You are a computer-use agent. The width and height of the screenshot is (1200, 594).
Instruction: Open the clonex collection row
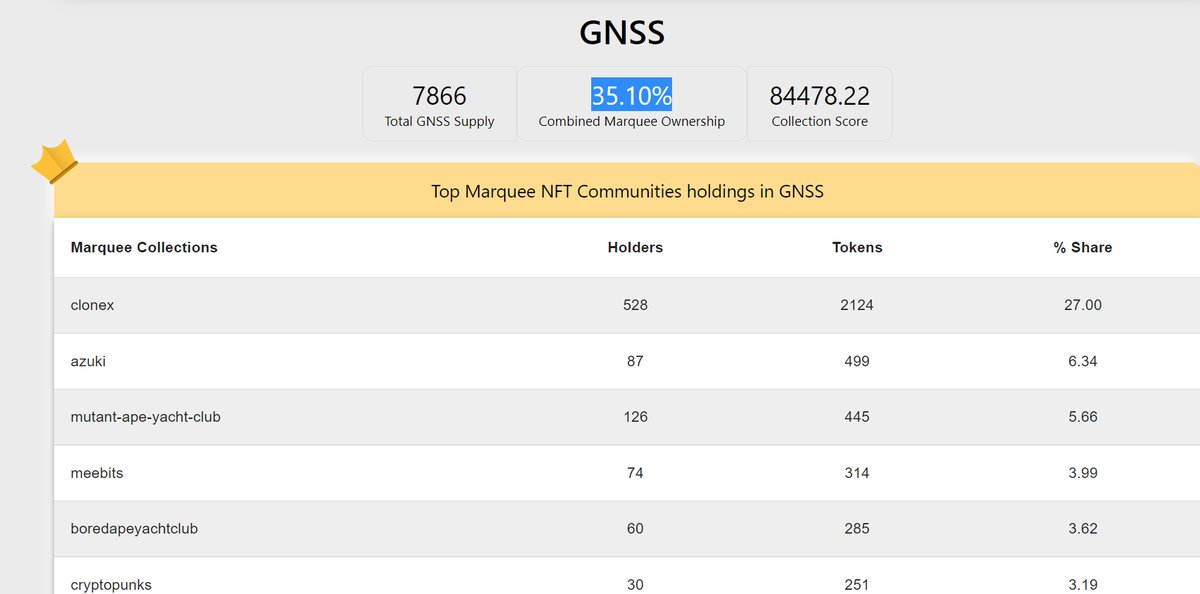pyautogui.click(x=627, y=305)
